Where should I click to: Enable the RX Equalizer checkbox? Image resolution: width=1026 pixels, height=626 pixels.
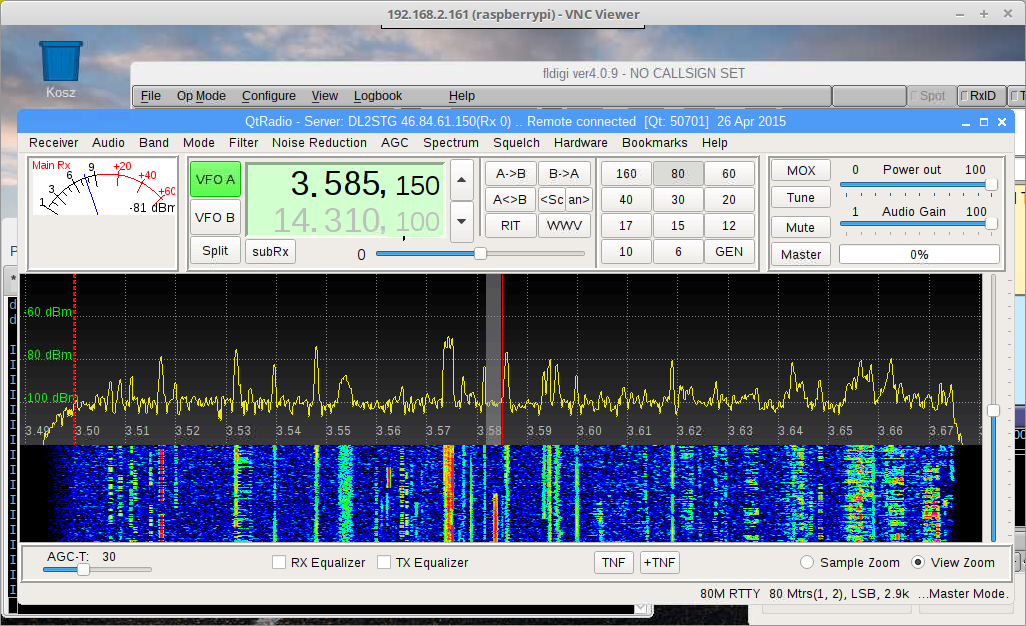tap(280, 563)
